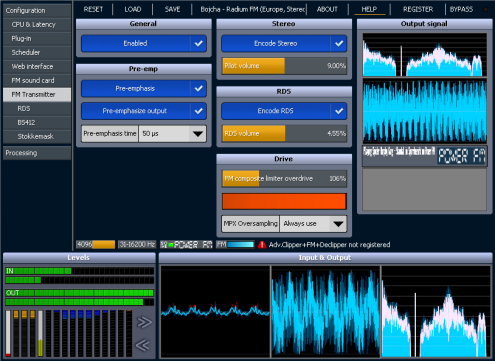
Task: Open the Pre-emphasis time dropdown
Action: [173, 134]
